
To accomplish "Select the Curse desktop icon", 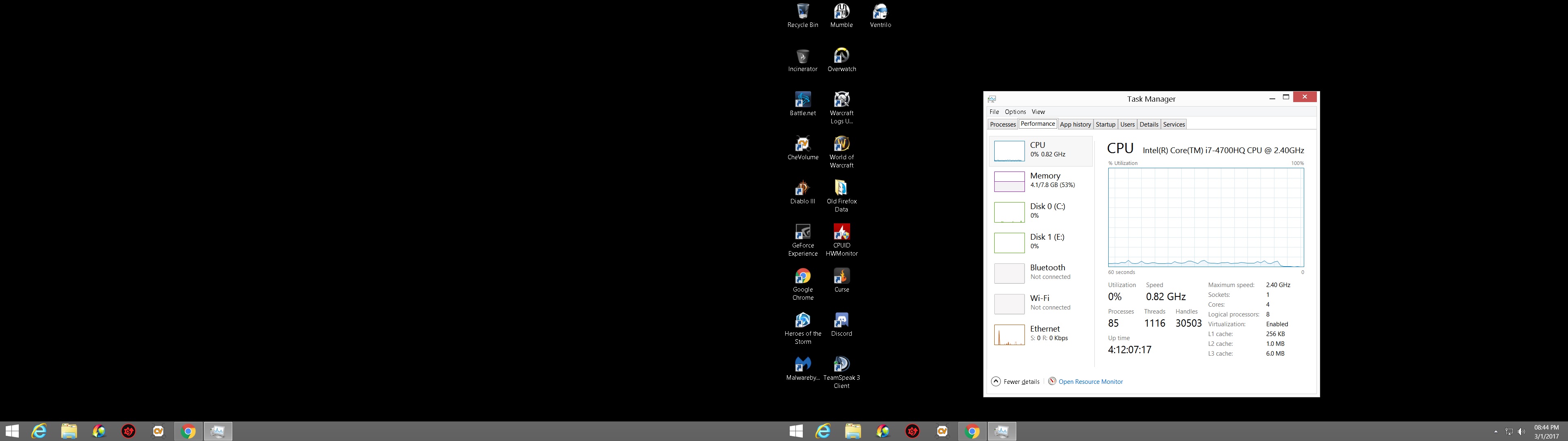I will pyautogui.click(x=841, y=280).
